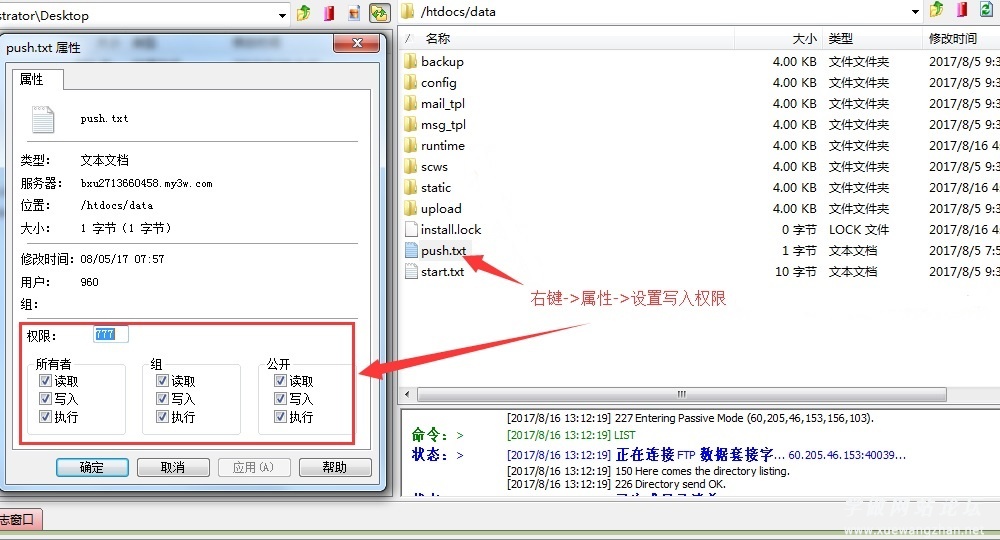Toggle group 写入 (write) checkbox
This screenshot has height=540, width=1000.
coord(162,399)
